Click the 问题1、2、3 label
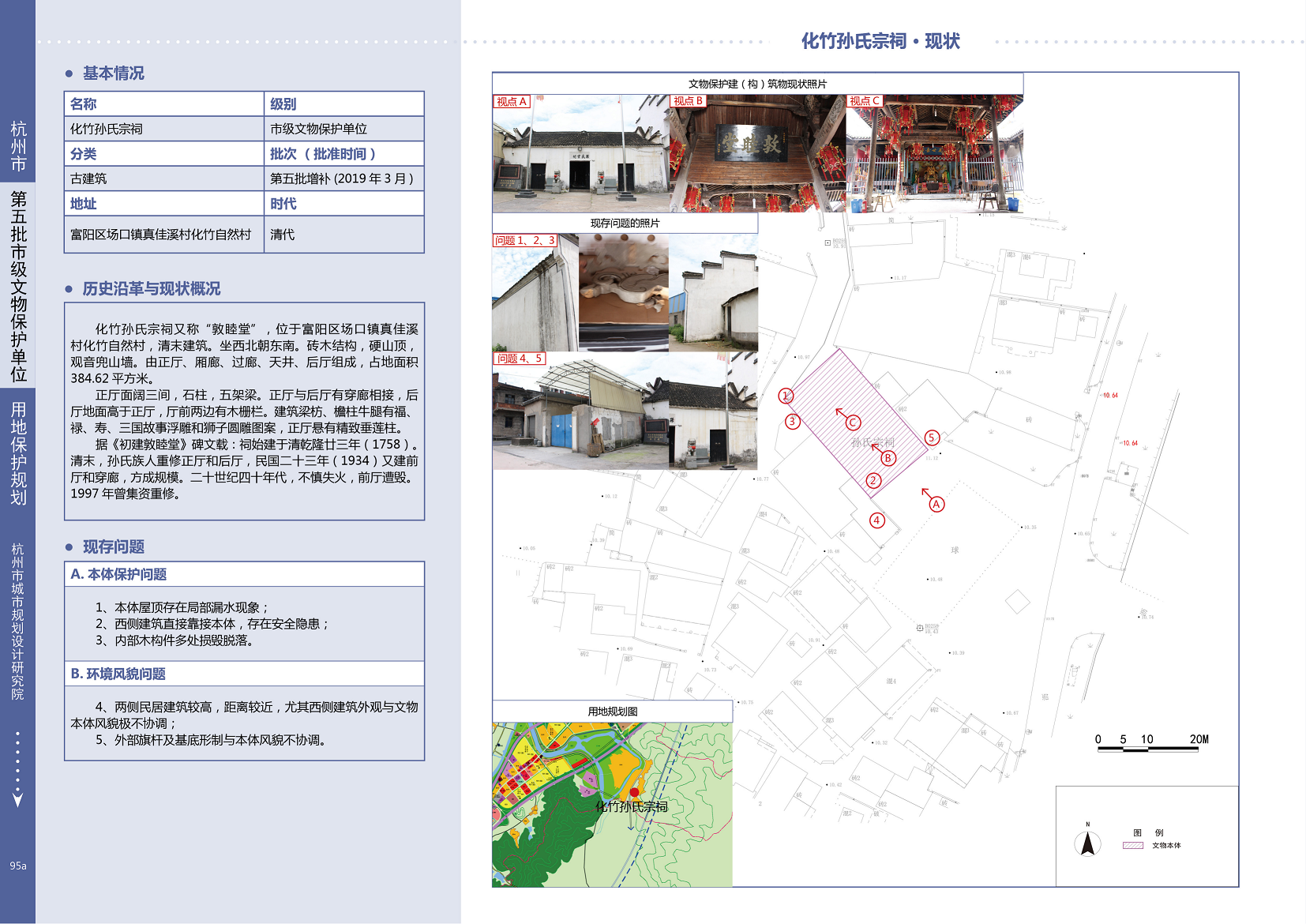 (525, 240)
